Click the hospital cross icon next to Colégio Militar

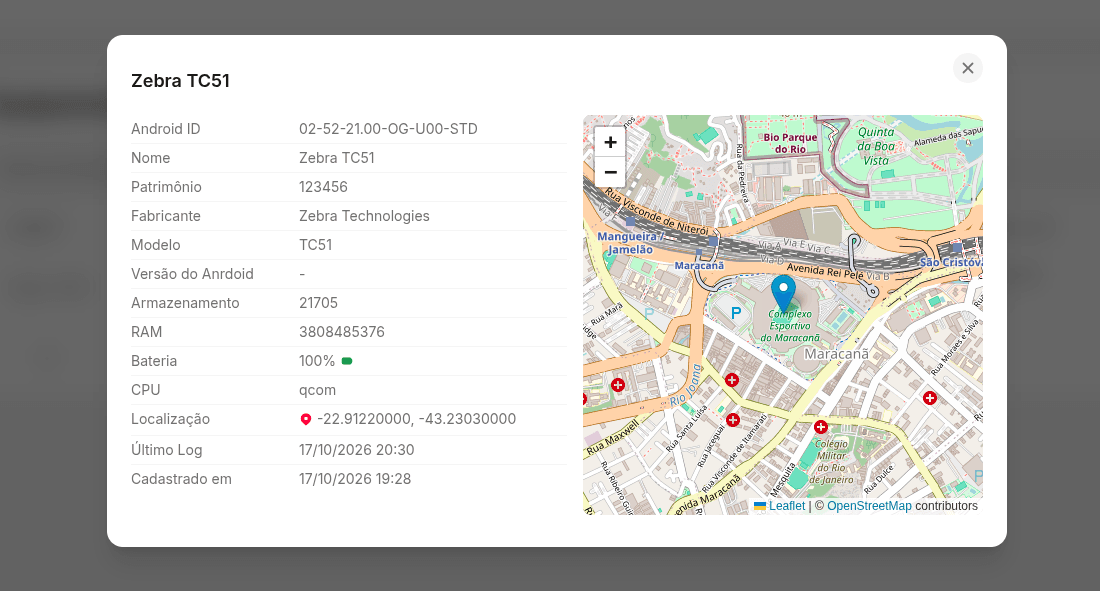[x=821, y=427]
